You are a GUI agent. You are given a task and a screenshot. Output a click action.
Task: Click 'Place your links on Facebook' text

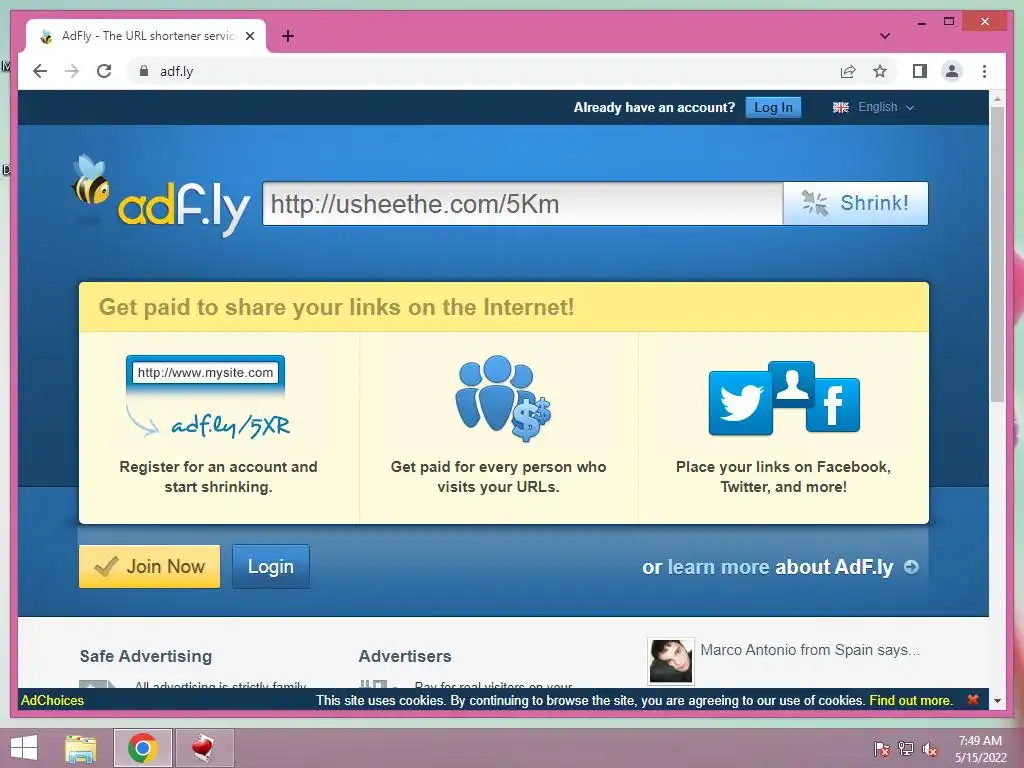(783, 477)
